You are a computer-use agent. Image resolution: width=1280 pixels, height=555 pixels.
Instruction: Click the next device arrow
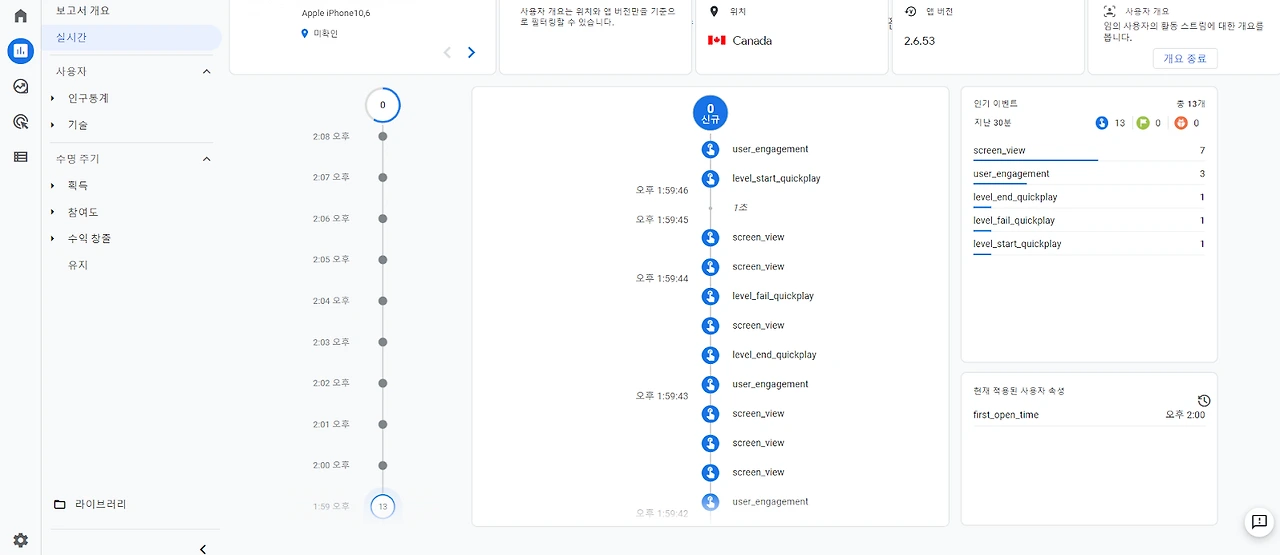[x=471, y=52]
